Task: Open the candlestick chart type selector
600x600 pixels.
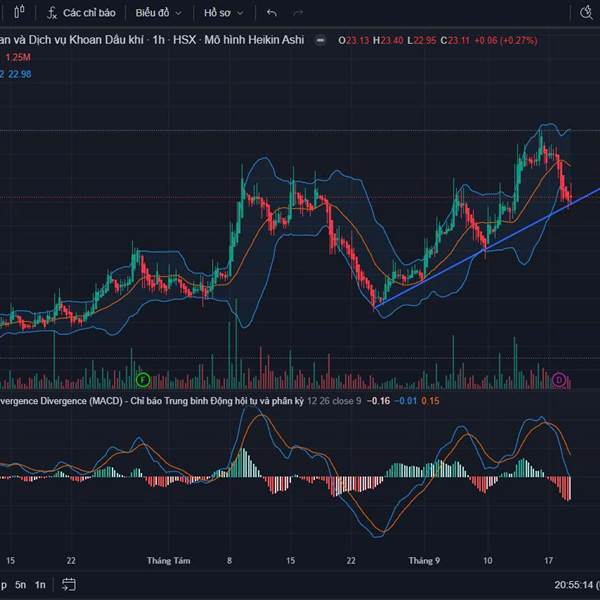Action: point(13,13)
